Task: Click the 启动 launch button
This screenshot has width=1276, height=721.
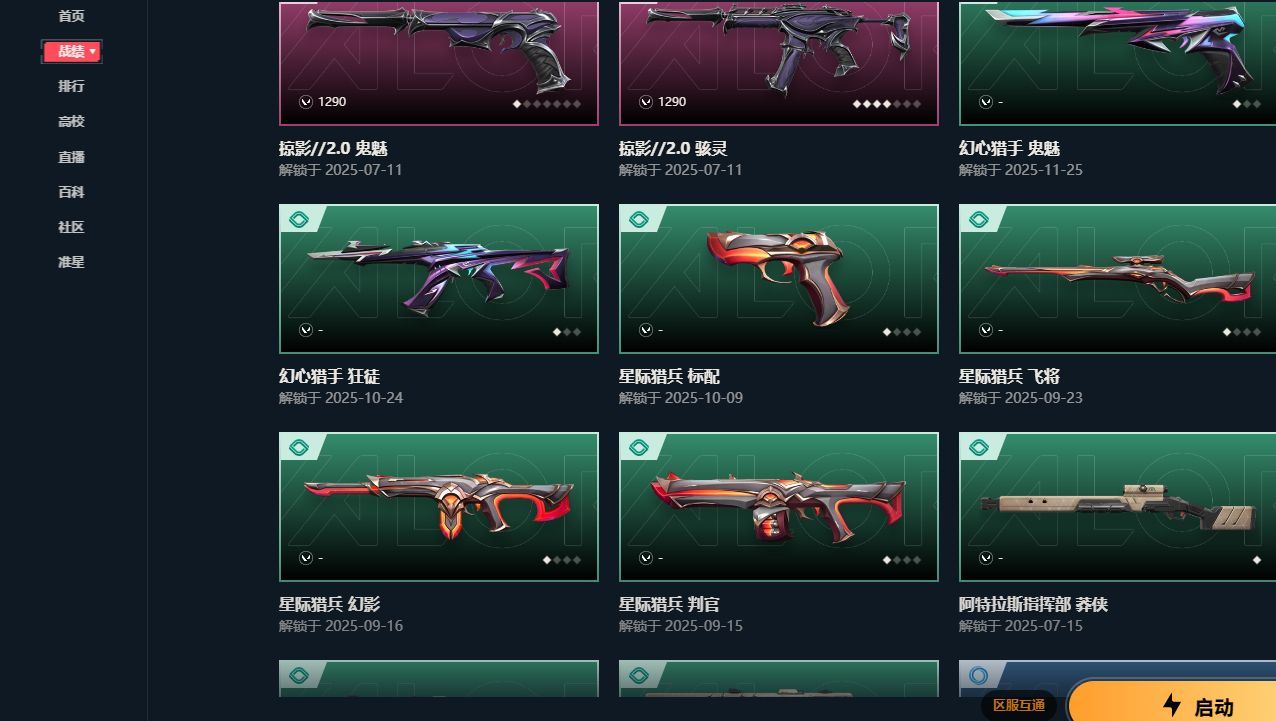Action: pos(1172,702)
